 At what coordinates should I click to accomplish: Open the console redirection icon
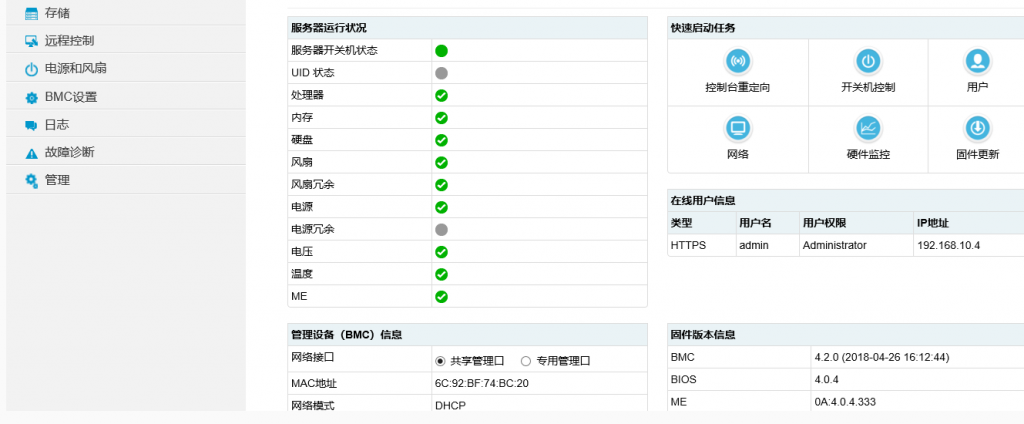click(x=737, y=62)
